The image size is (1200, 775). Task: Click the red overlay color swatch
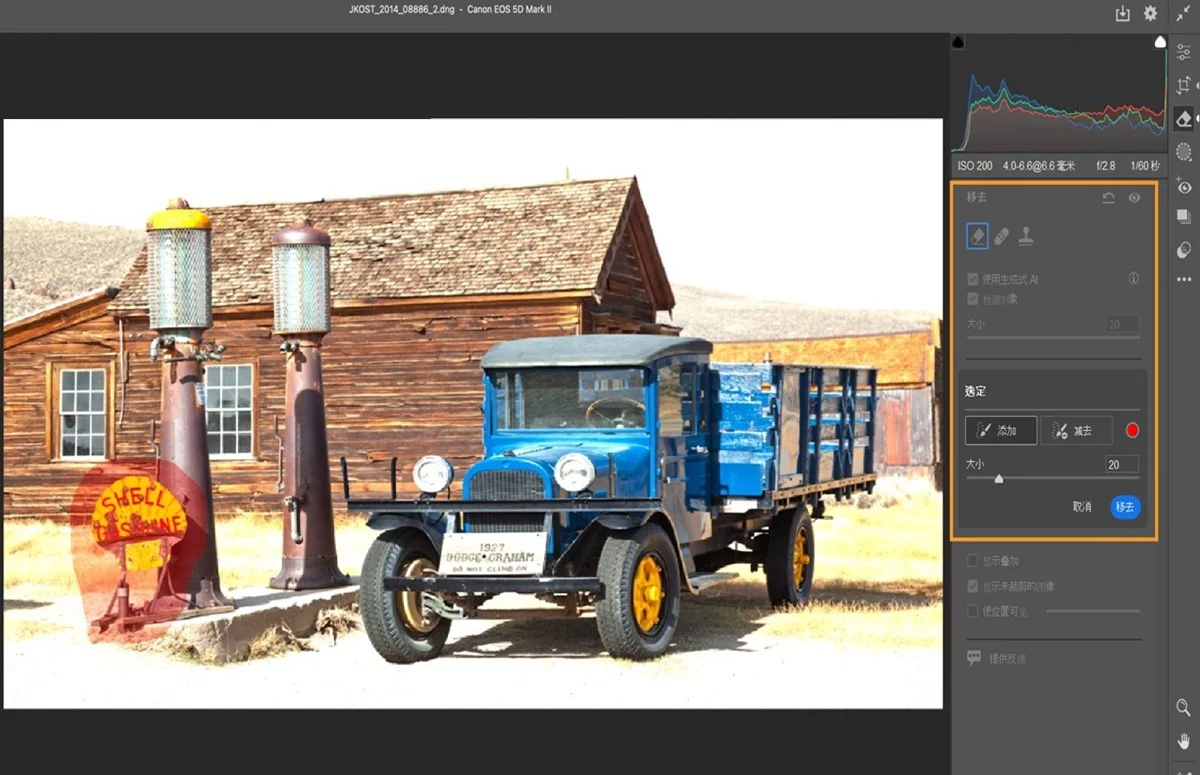(1131, 430)
